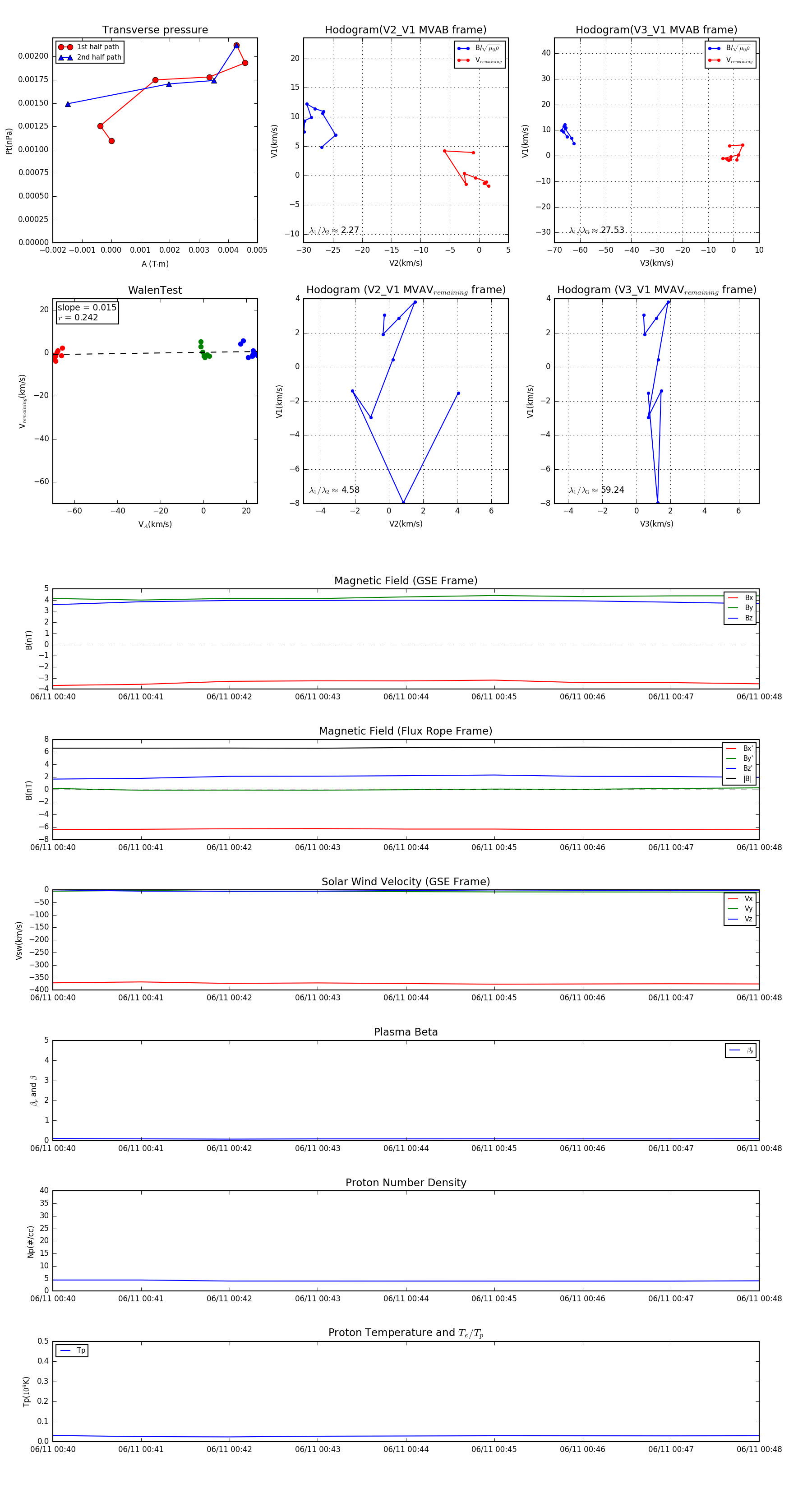The image size is (812, 1489).
Task: Click 'Solar Wind Velocity (GSE Frame)' title
Action: point(406,882)
